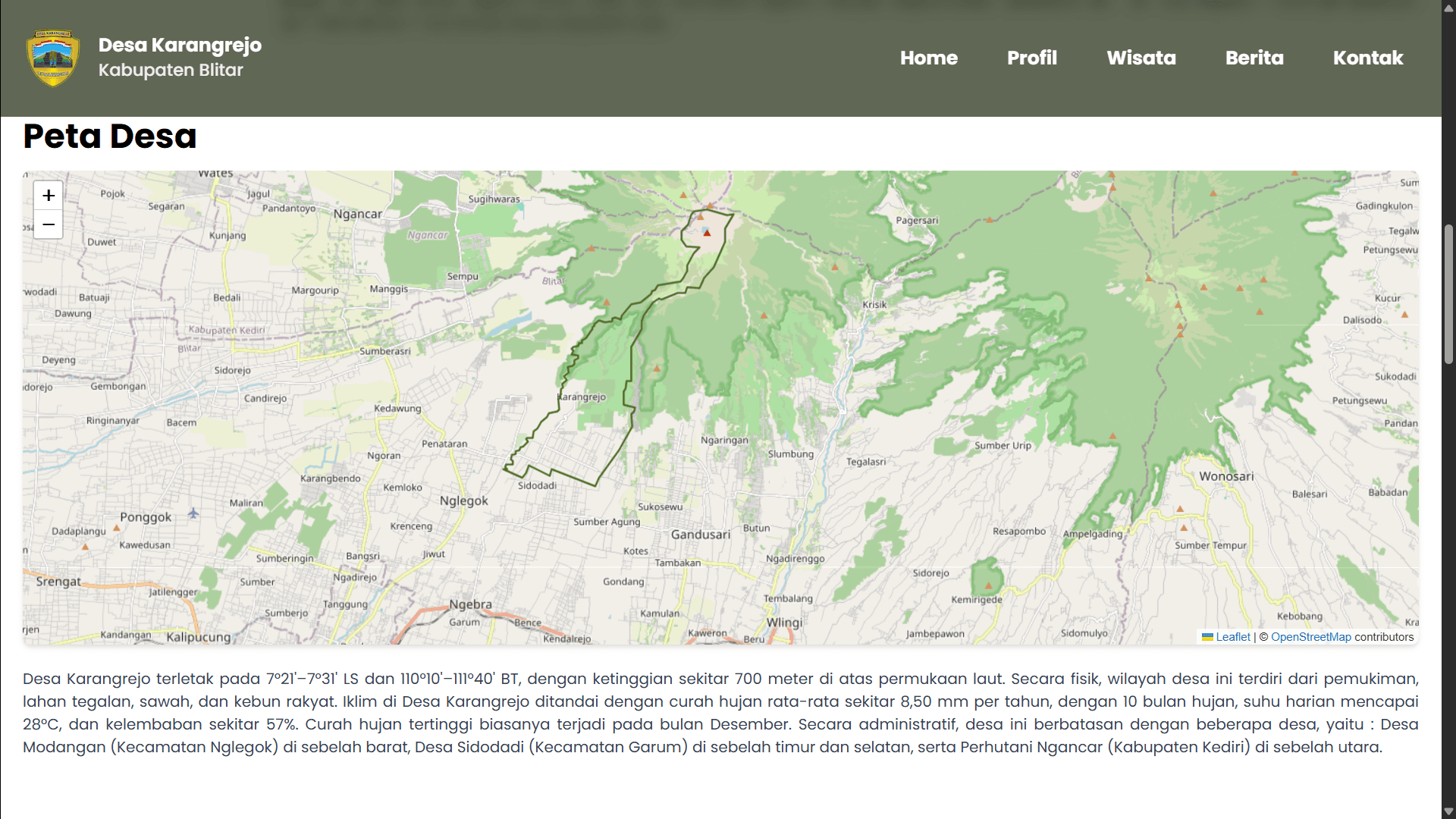Click the Sumber Urip label on map
The height and width of the screenshot is (819, 1456).
pos(1003,445)
